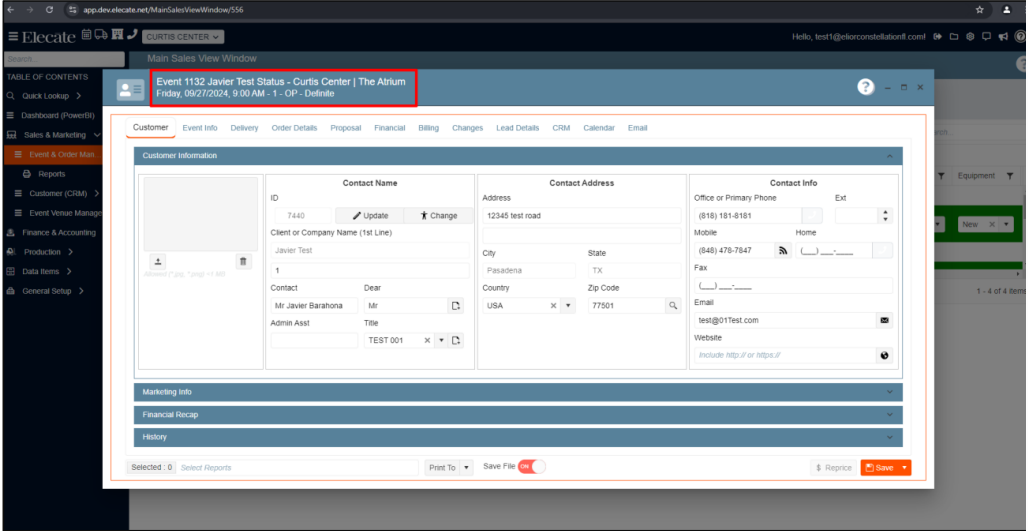Open the Print To dropdown arrow
Viewport: 1028px width, 531px height.
pyautogui.click(x=466, y=467)
